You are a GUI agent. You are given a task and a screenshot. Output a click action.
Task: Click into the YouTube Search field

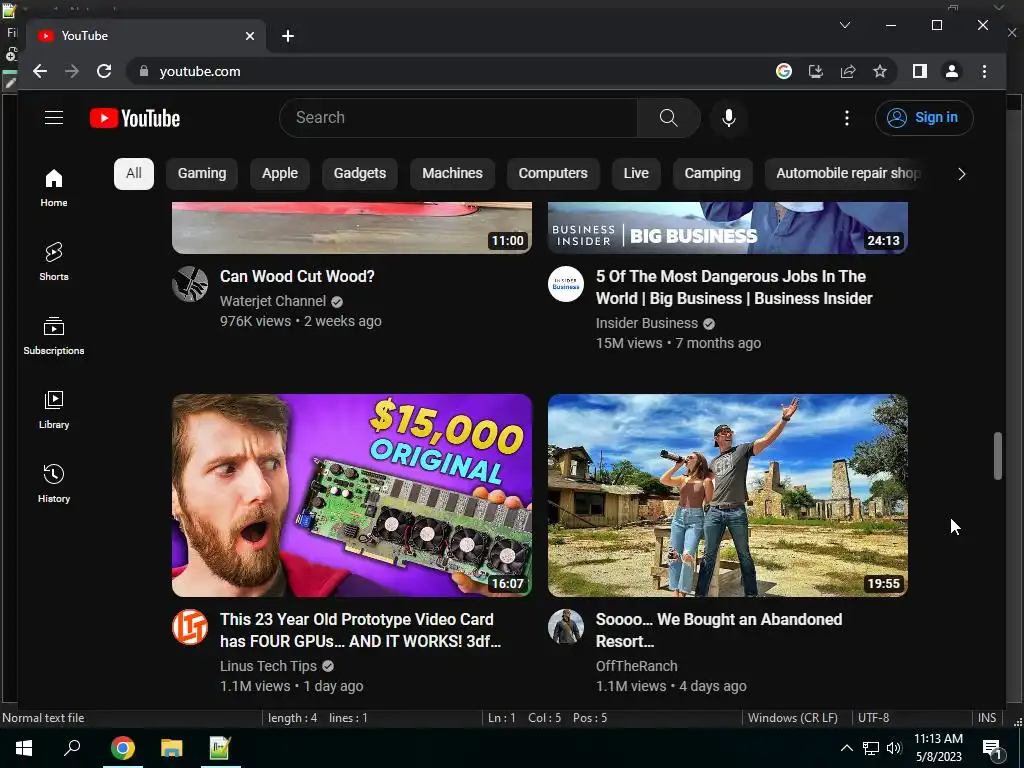coord(458,118)
